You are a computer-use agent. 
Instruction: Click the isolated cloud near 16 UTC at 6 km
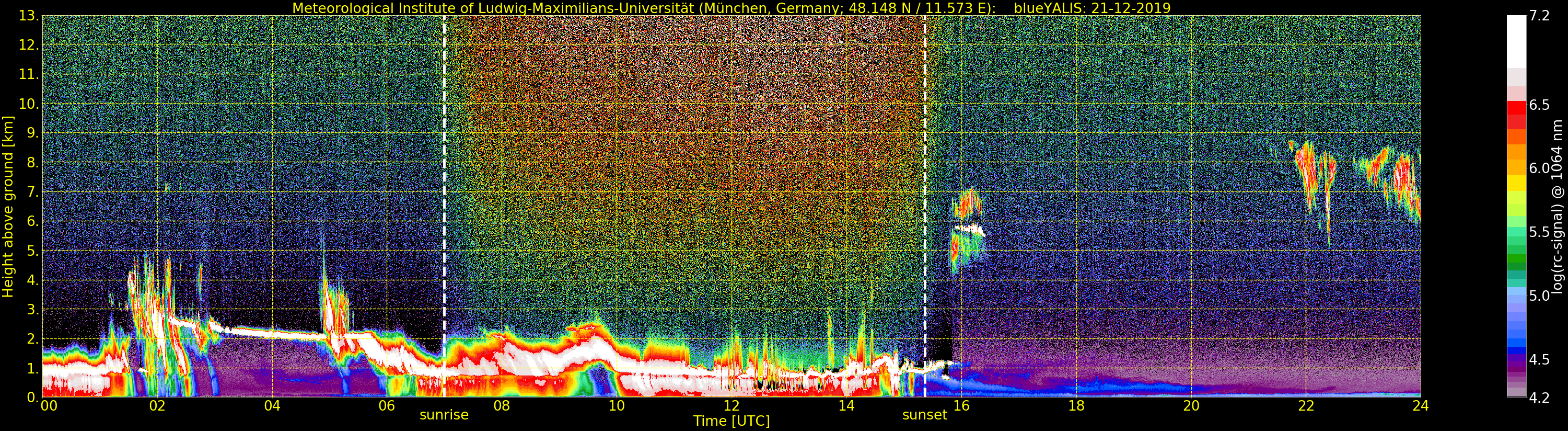968,232
